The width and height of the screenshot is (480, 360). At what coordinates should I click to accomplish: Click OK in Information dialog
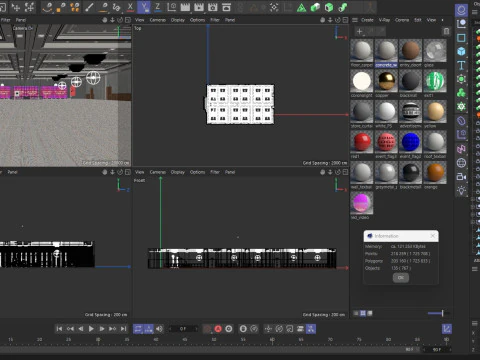pos(401,277)
